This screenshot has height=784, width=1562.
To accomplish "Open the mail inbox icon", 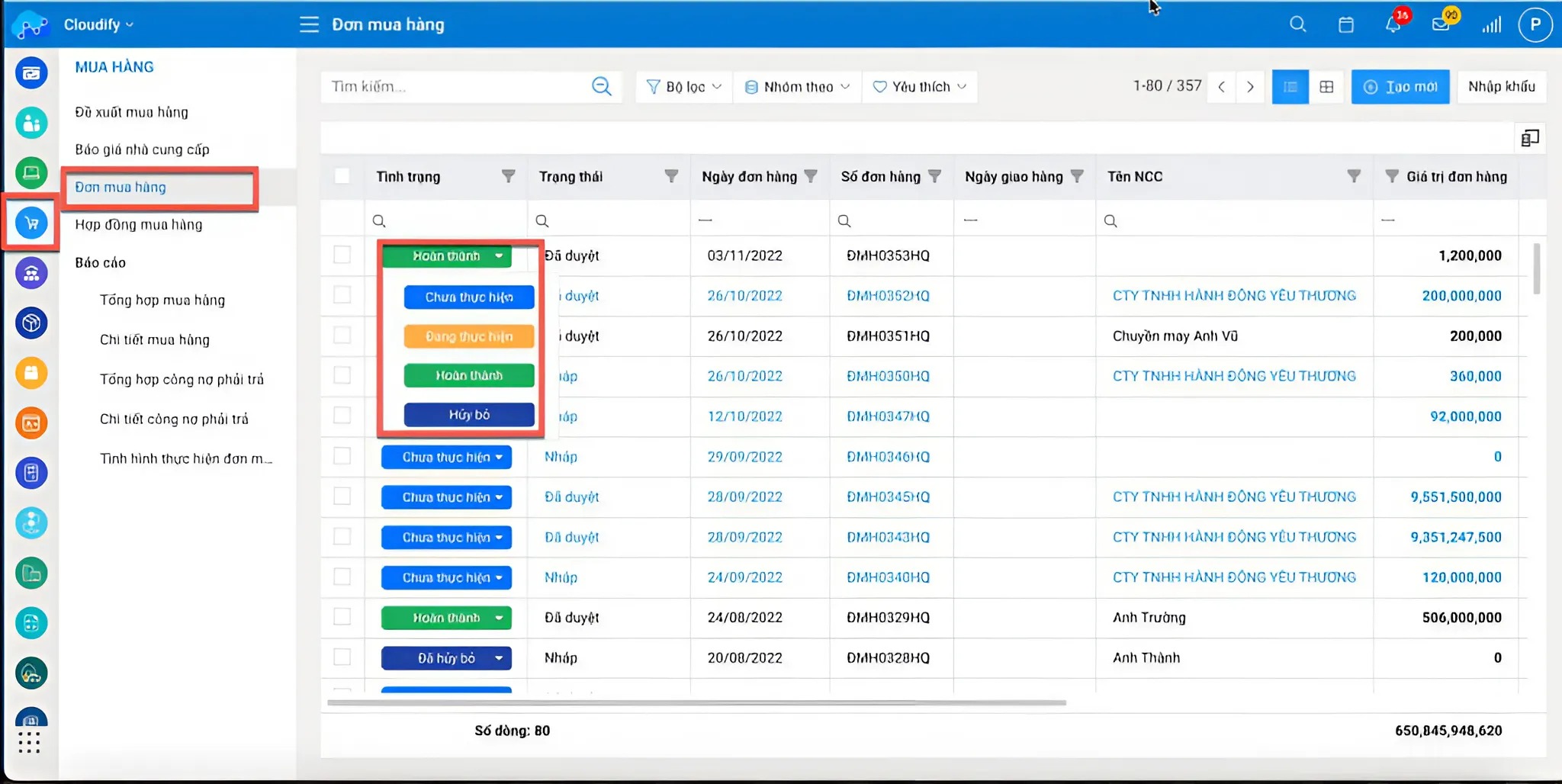I will point(1441,24).
